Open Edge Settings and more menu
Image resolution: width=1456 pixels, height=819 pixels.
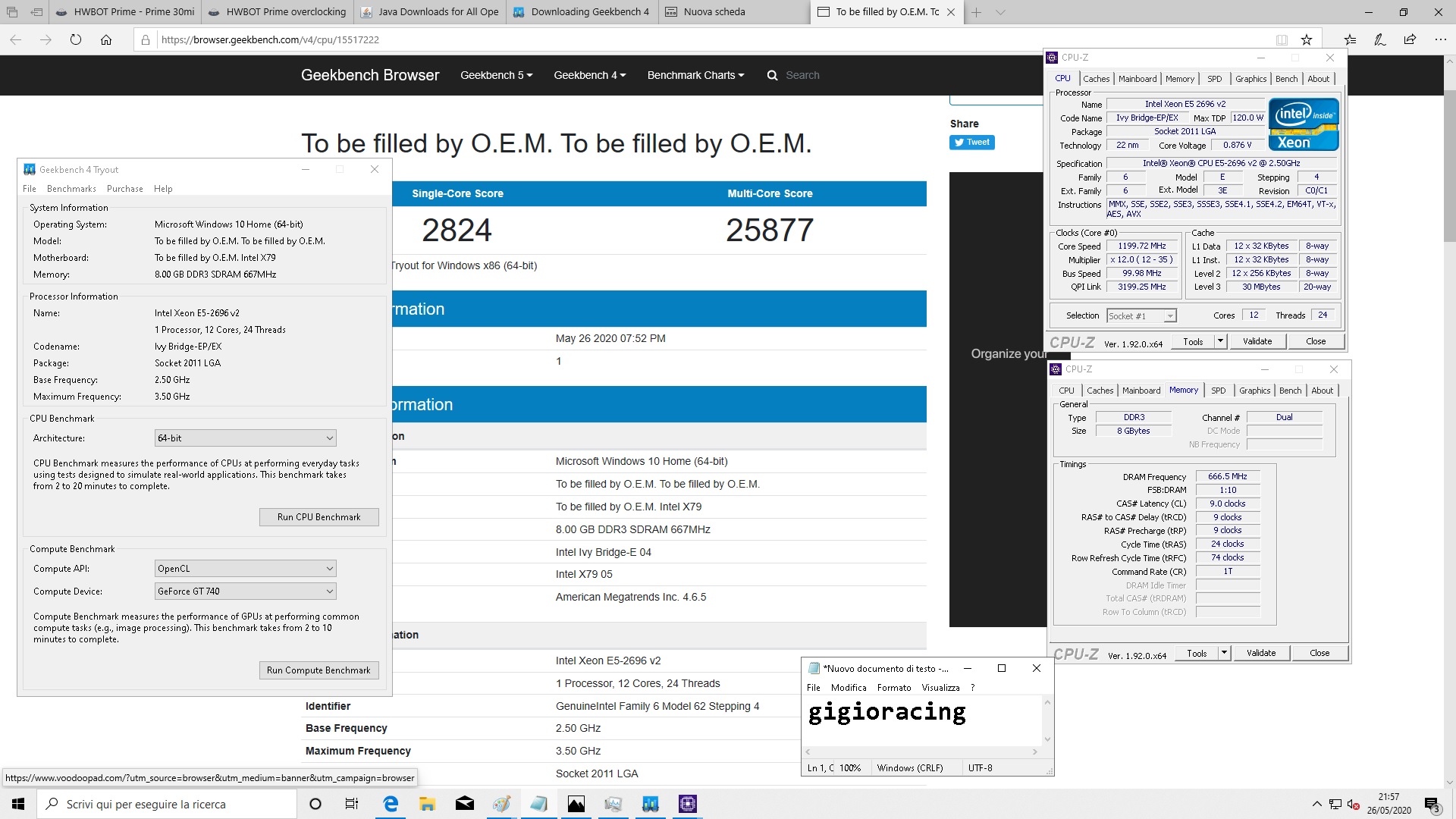(1440, 39)
